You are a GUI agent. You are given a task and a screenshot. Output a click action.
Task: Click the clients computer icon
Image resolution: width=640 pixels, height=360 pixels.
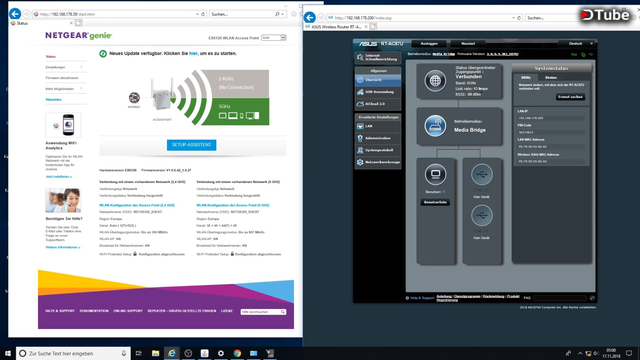click(436, 175)
